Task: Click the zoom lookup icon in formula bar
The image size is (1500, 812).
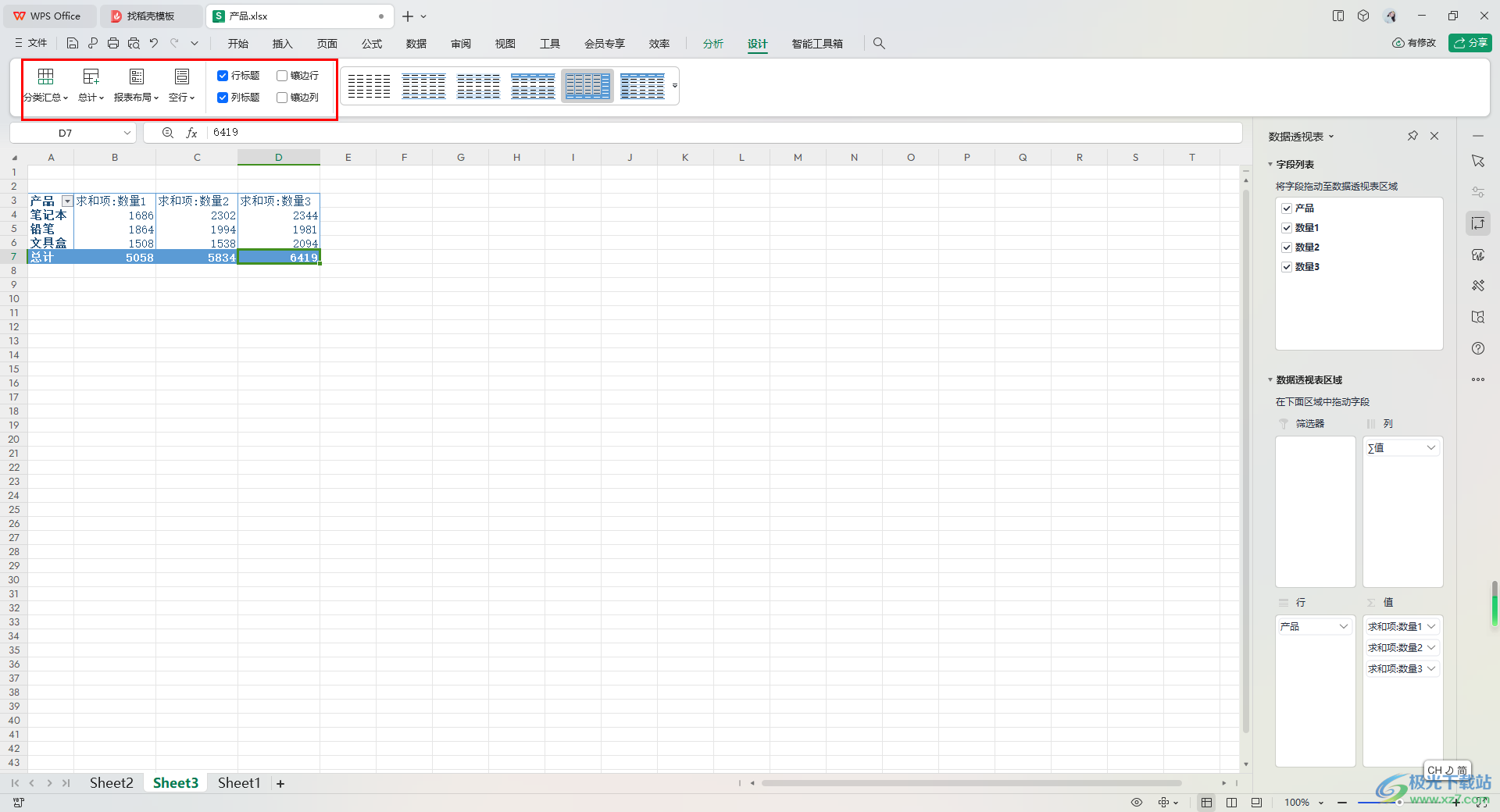Action: [167, 133]
